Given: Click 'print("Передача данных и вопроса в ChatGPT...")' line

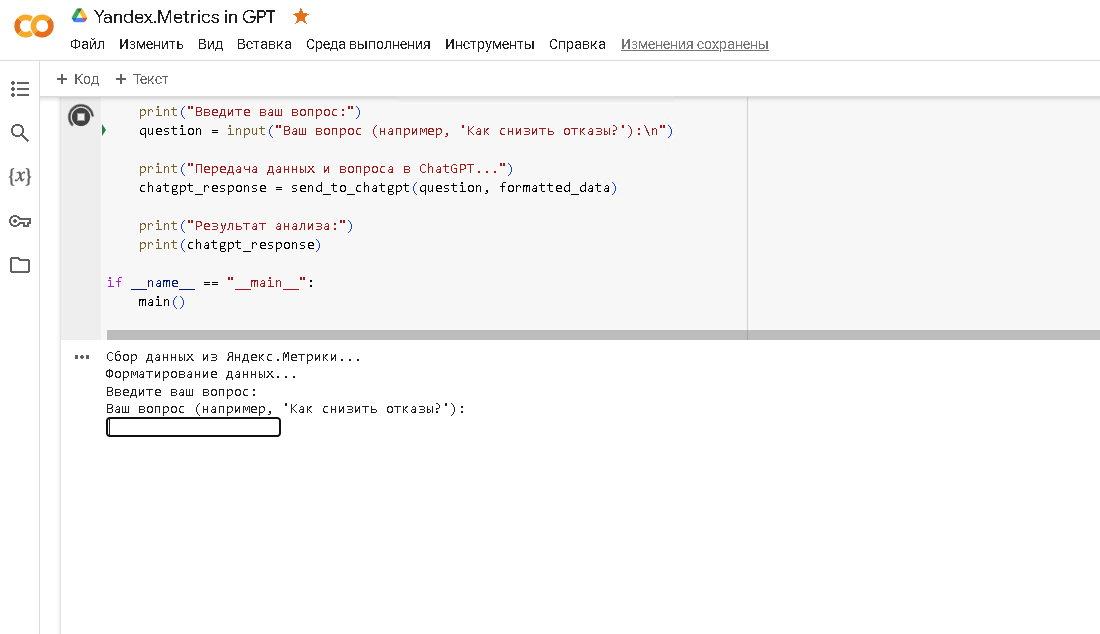Looking at the screenshot, I should (326, 169).
